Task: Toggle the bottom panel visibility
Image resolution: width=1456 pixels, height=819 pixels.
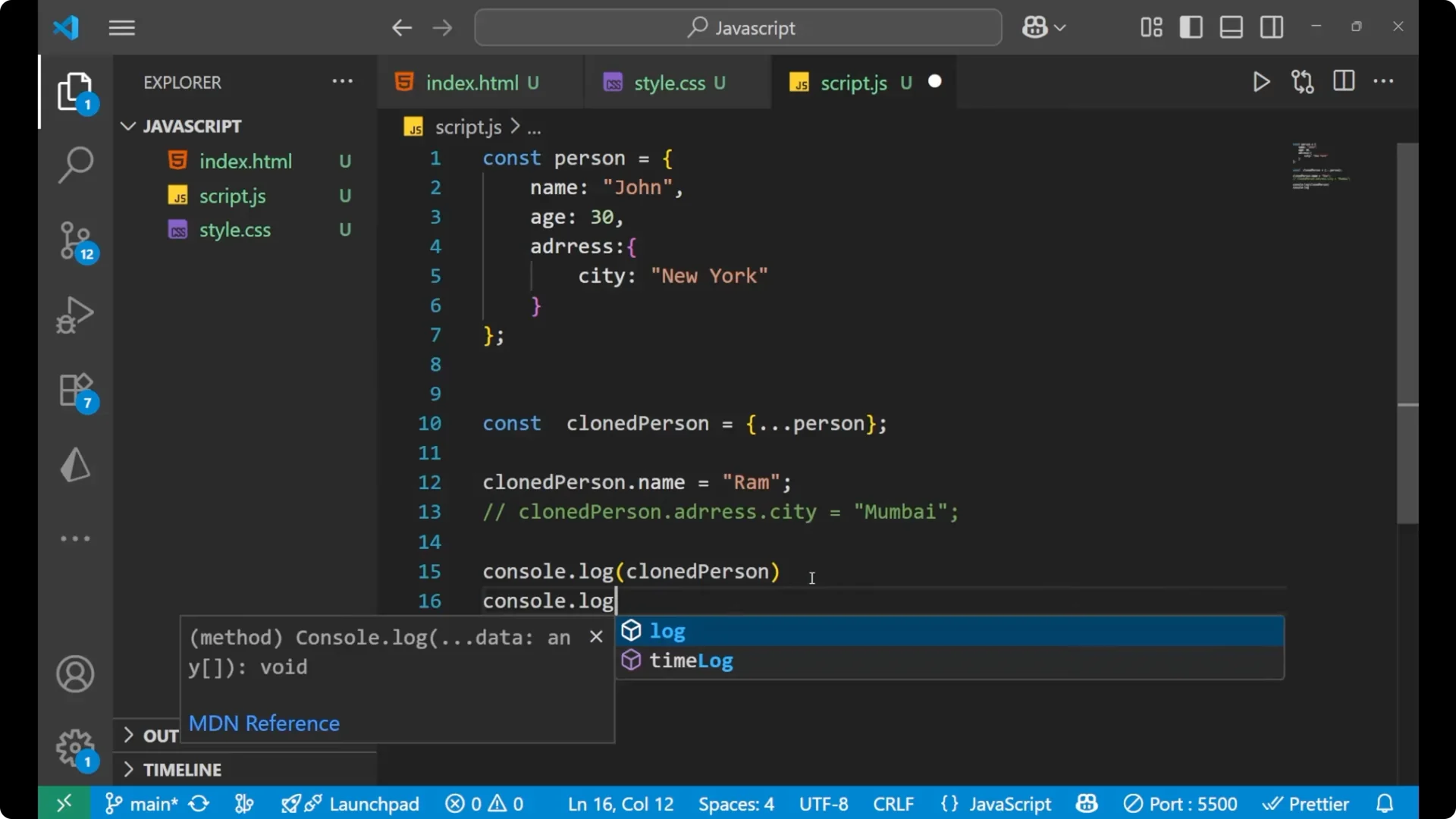Action: pyautogui.click(x=1230, y=27)
